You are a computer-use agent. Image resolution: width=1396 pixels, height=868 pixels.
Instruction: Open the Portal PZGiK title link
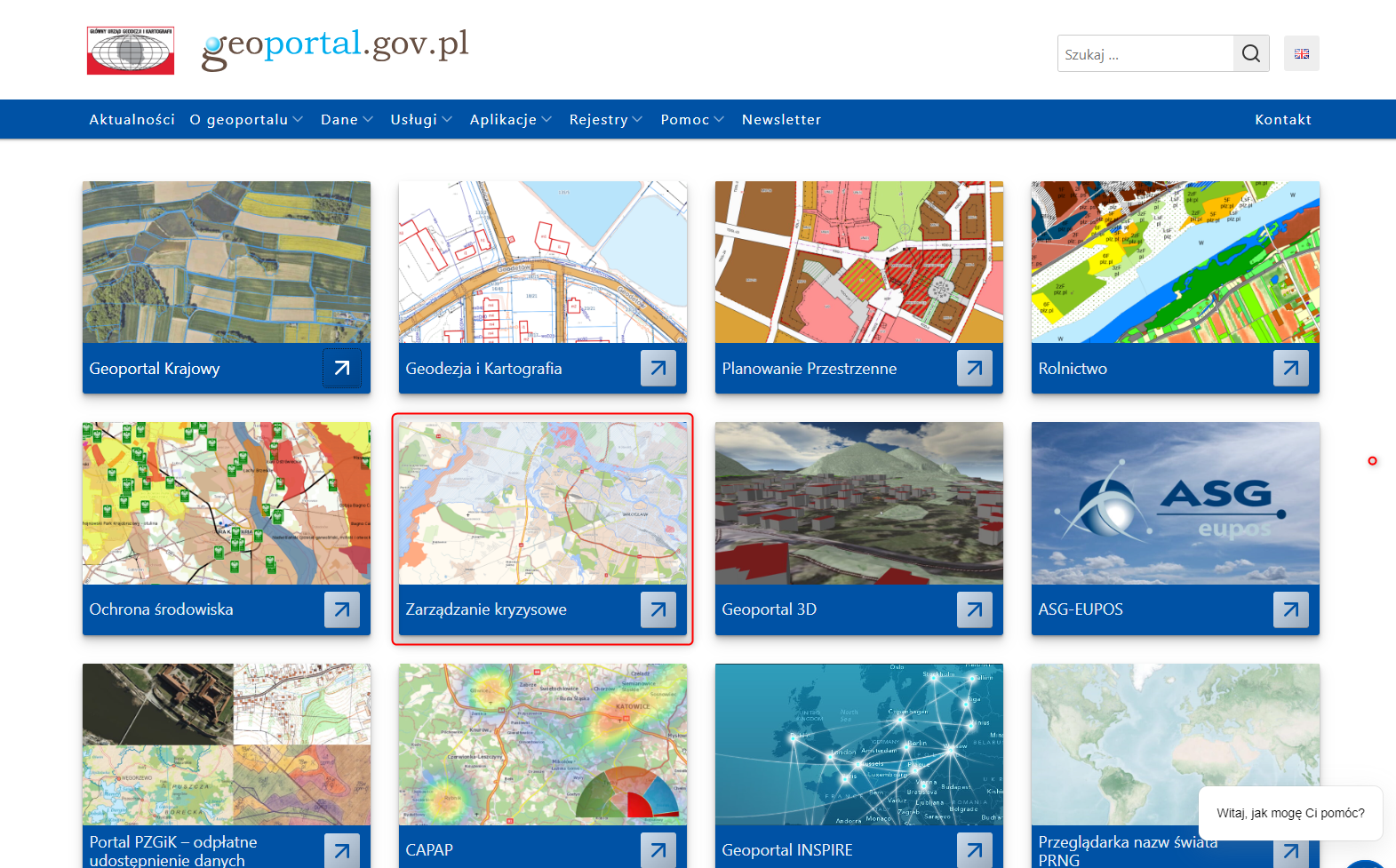173,850
